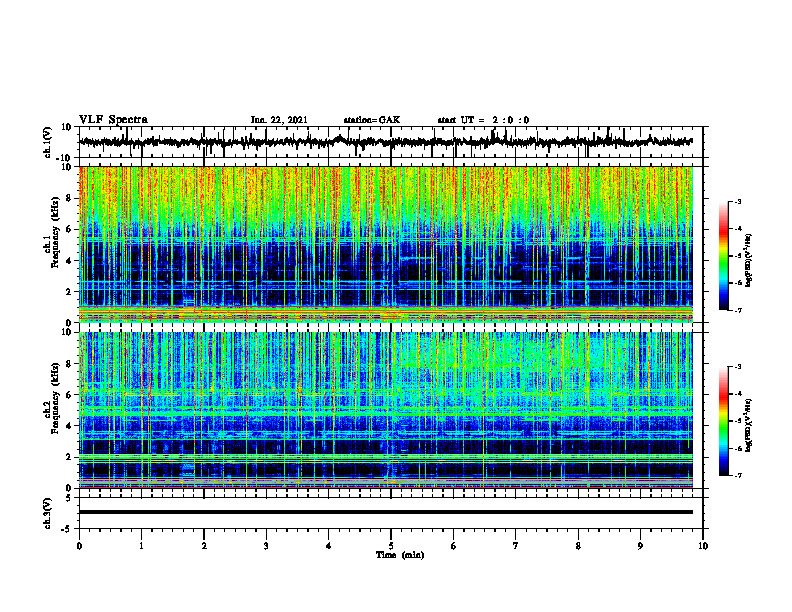Click time-axis tick label "2"

204,546
